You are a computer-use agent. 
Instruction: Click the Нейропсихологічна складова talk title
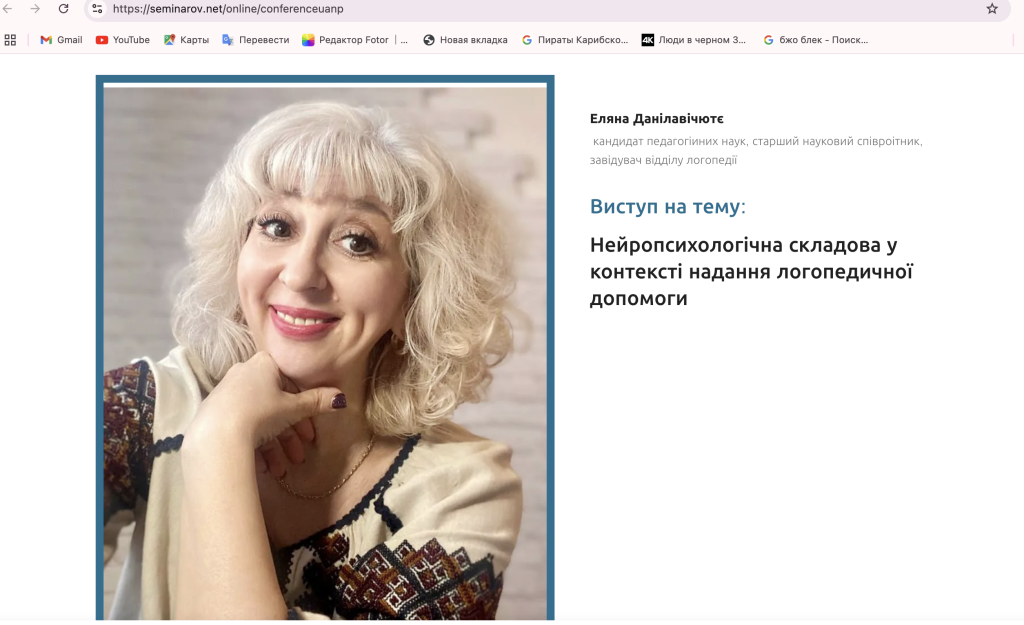click(751, 271)
